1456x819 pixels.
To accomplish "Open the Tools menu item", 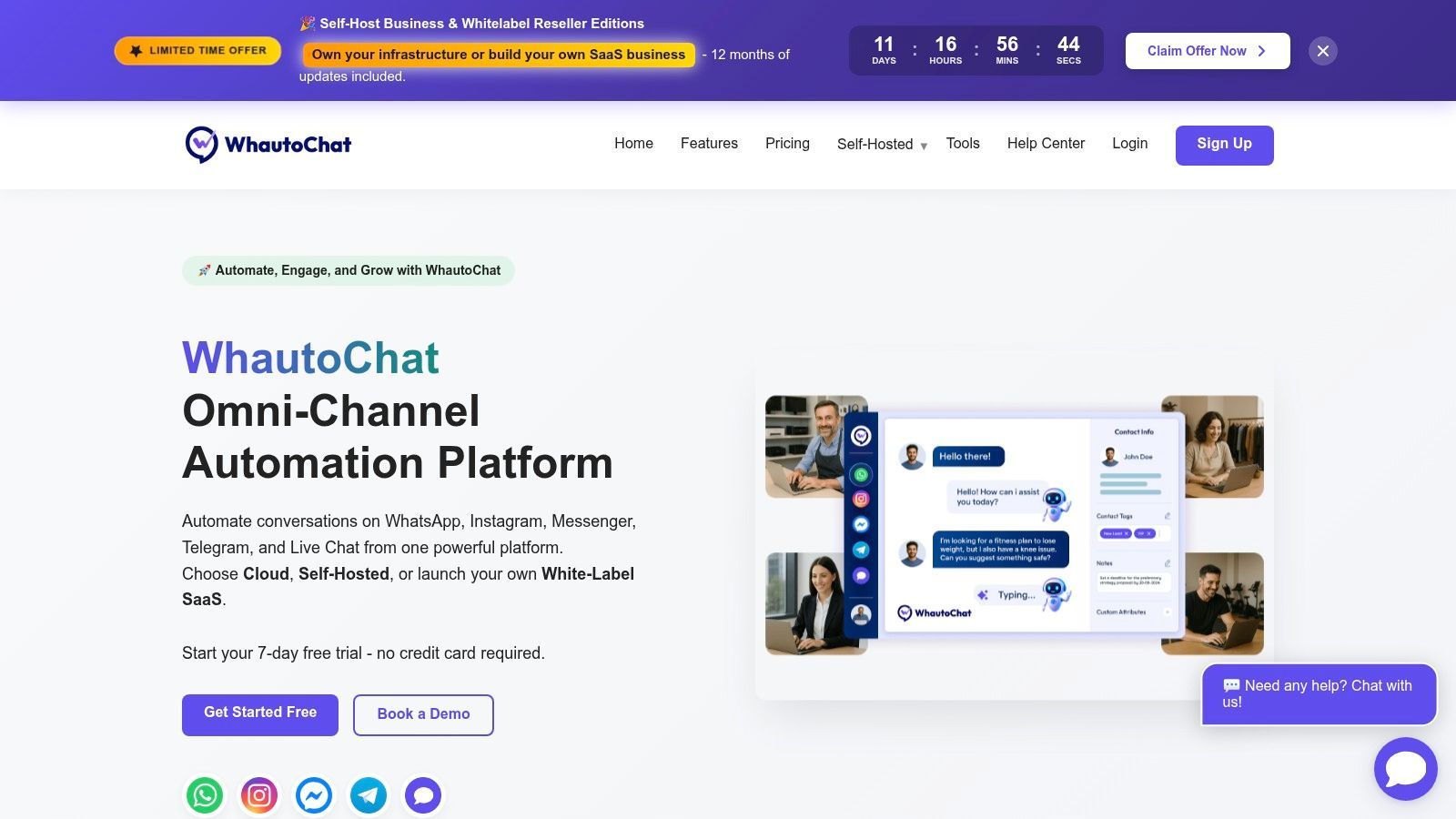I will click(963, 144).
